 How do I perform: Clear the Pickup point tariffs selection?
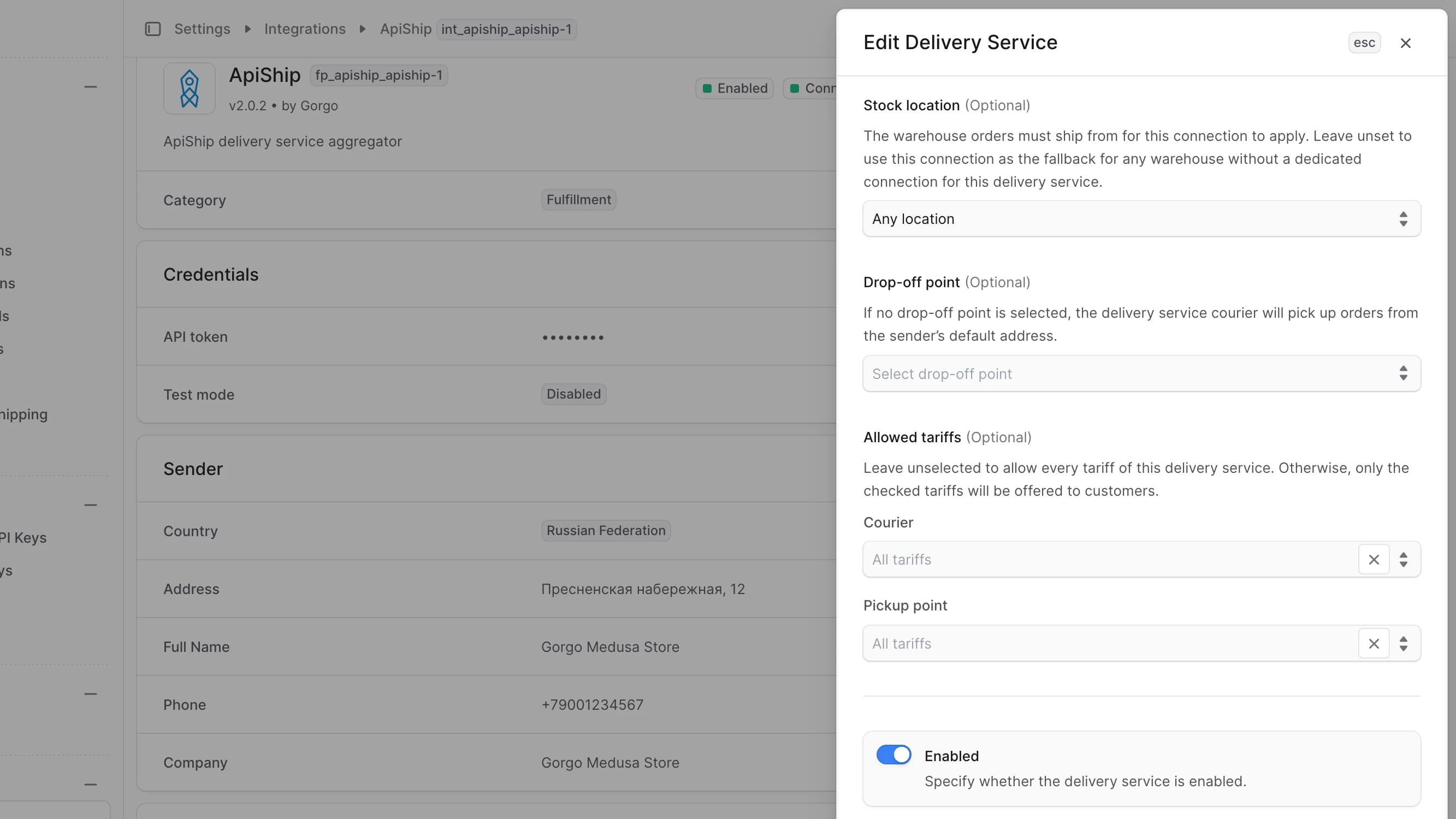pos(1374,643)
